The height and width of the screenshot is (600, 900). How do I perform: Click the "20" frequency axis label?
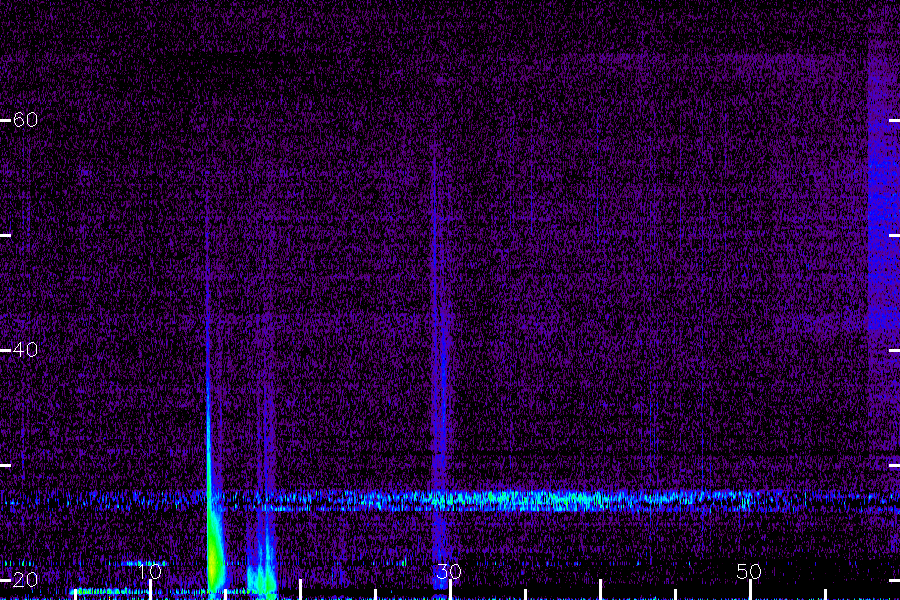pyautogui.click(x=25, y=579)
